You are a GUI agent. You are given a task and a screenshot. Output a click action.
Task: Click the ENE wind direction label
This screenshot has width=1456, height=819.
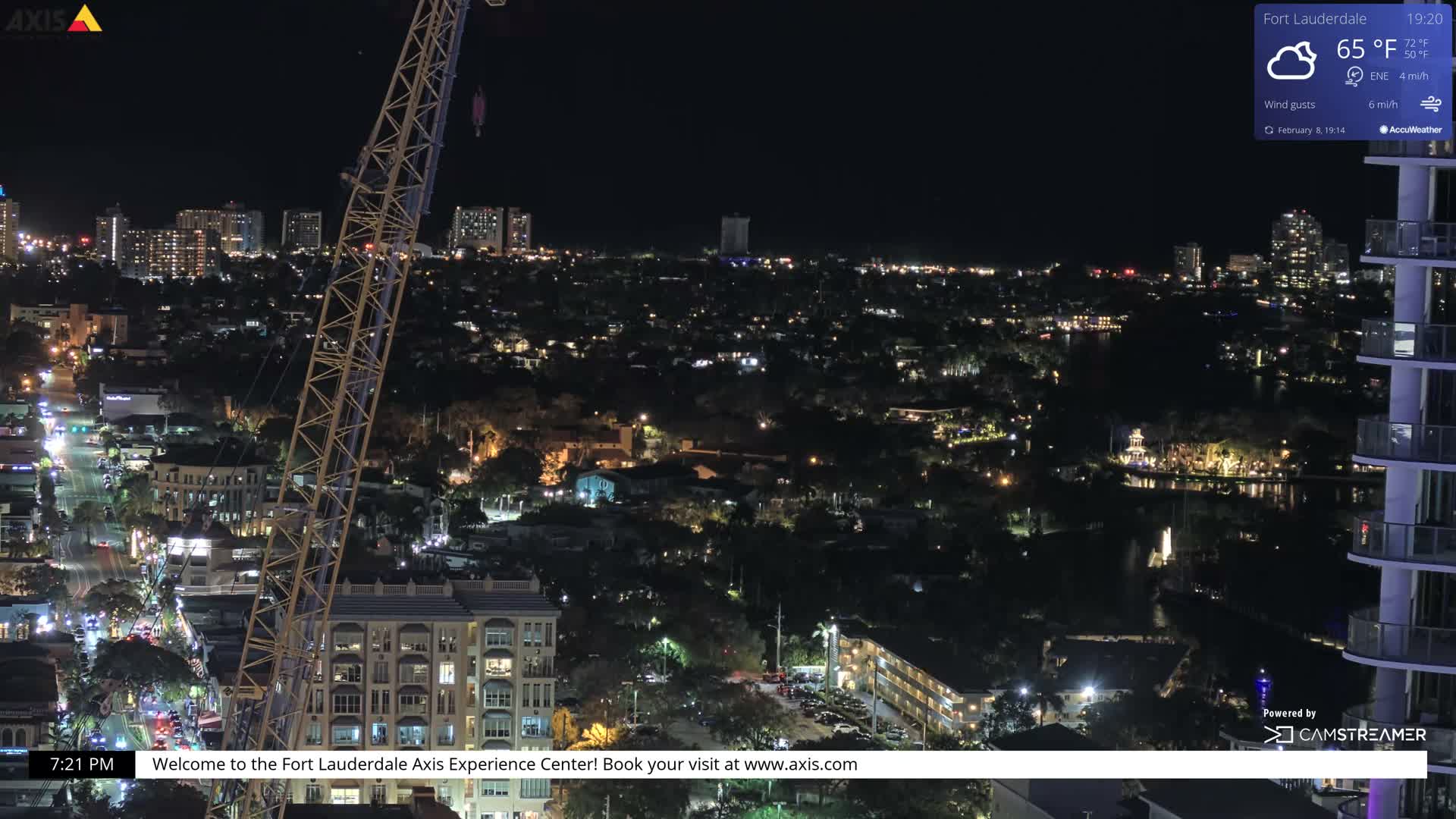[1379, 76]
